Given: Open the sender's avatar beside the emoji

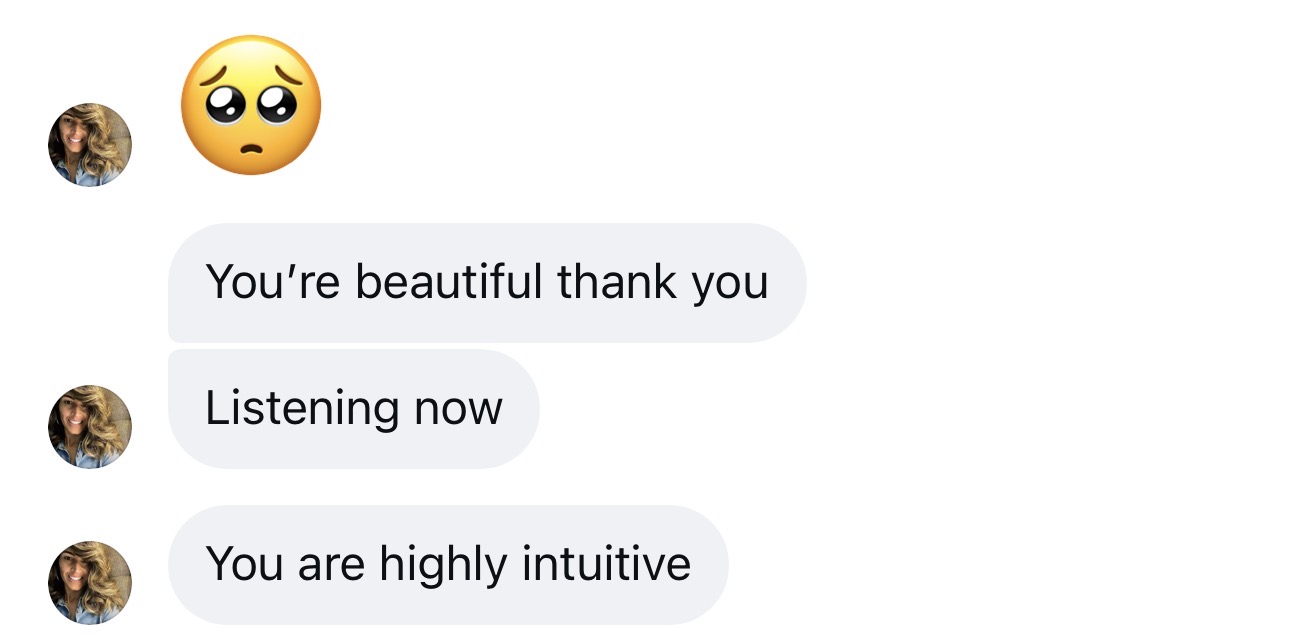Looking at the screenshot, I should pyautogui.click(x=90, y=145).
